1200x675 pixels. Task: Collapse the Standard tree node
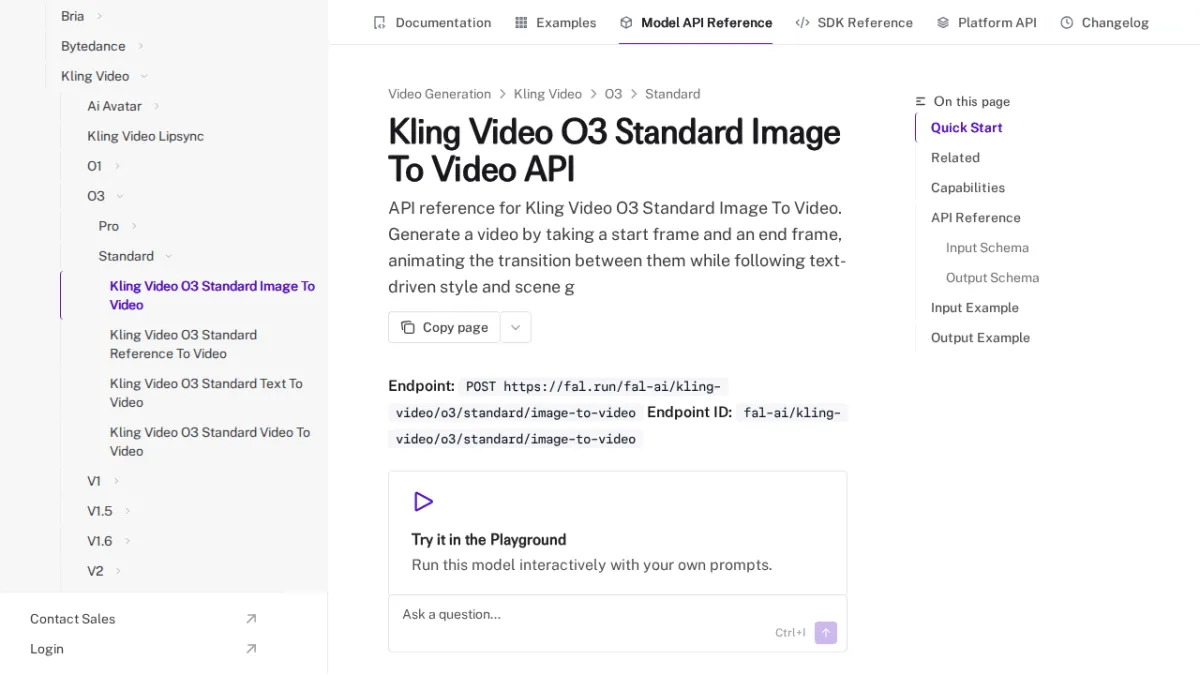pyautogui.click(x=169, y=256)
